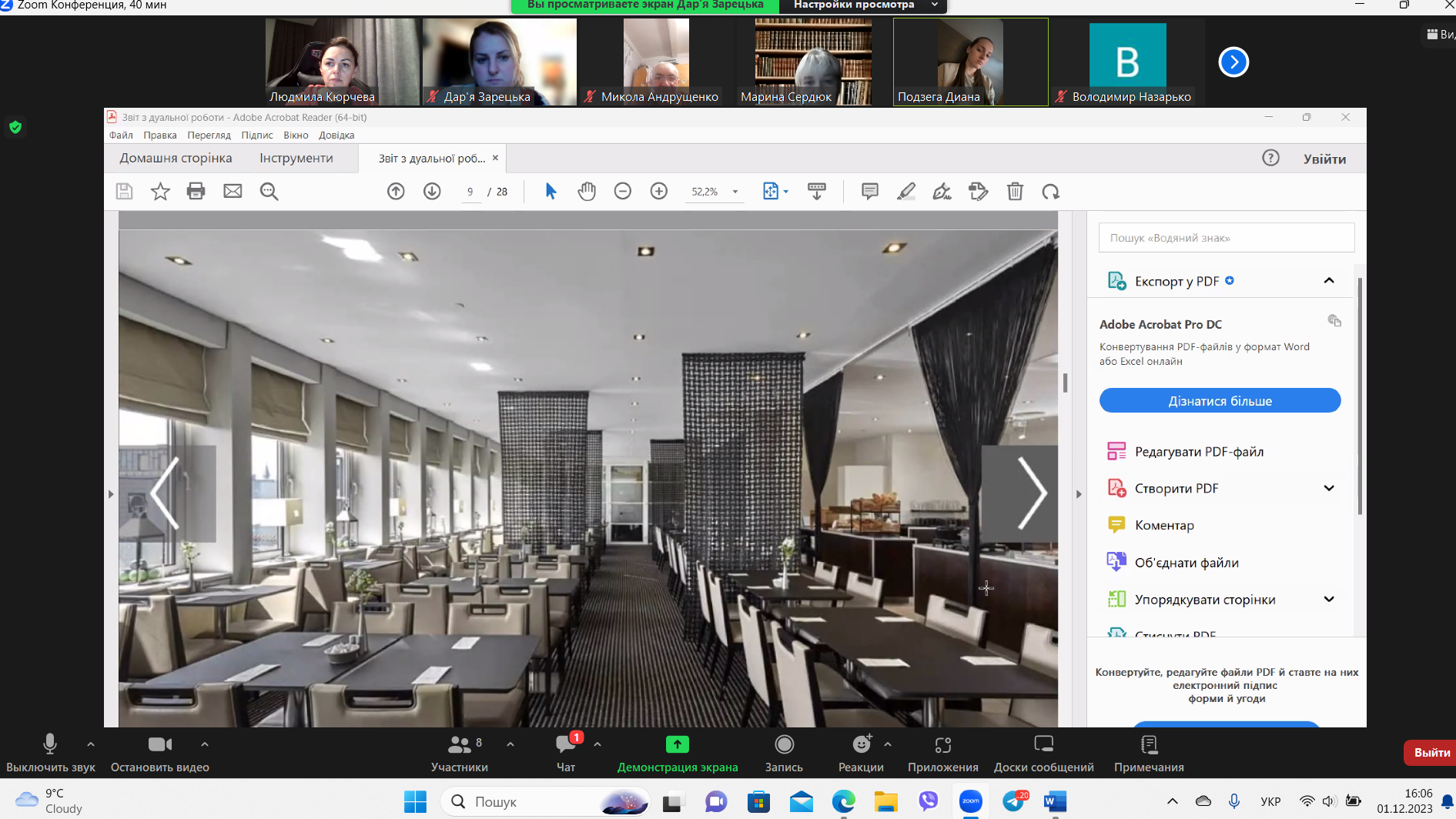Mute the microphone in Zoom
Screen dimensions: 1456x819
tap(50, 752)
